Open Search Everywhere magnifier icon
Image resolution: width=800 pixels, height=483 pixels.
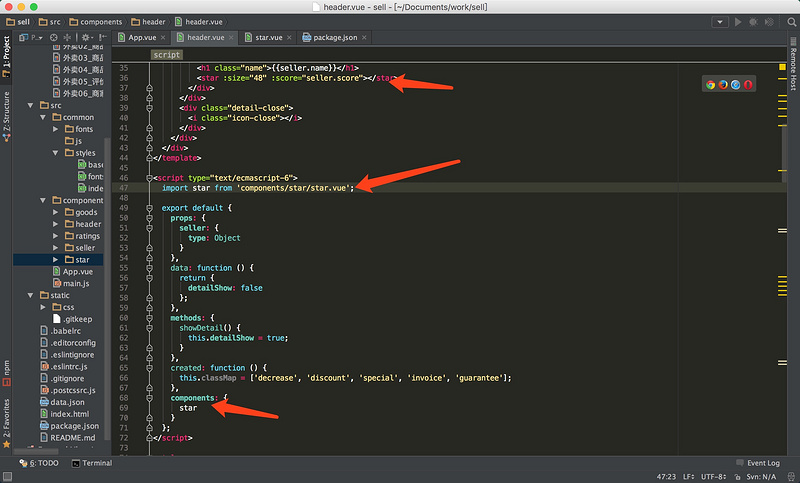click(792, 22)
